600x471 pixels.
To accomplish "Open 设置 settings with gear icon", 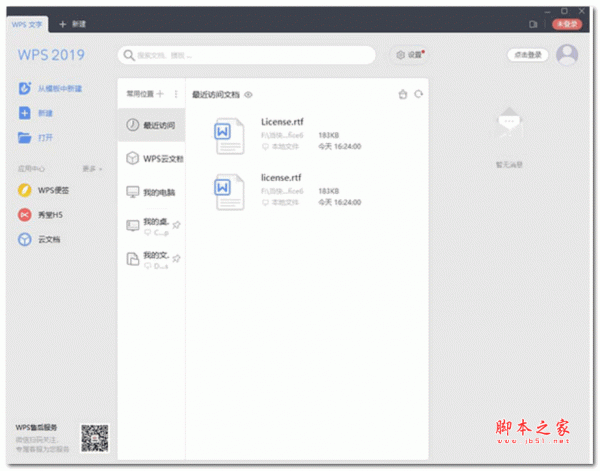I will [x=409, y=55].
